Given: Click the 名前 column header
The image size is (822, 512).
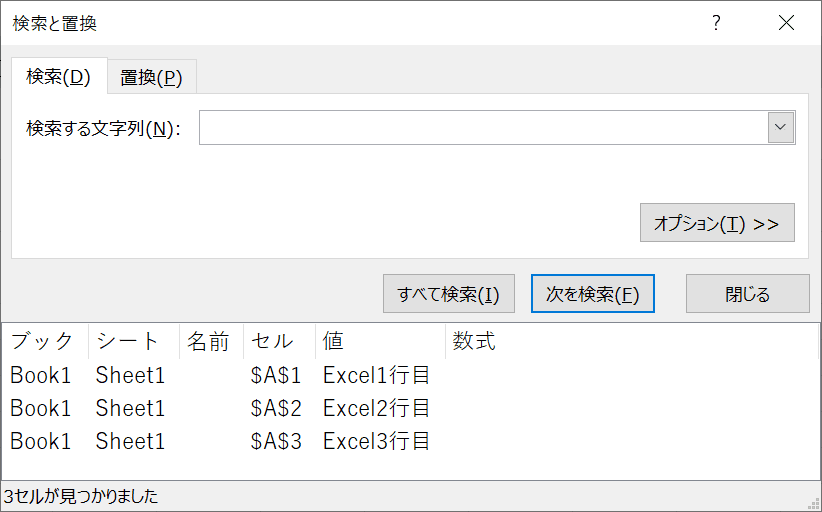Looking at the screenshot, I should (212, 341).
